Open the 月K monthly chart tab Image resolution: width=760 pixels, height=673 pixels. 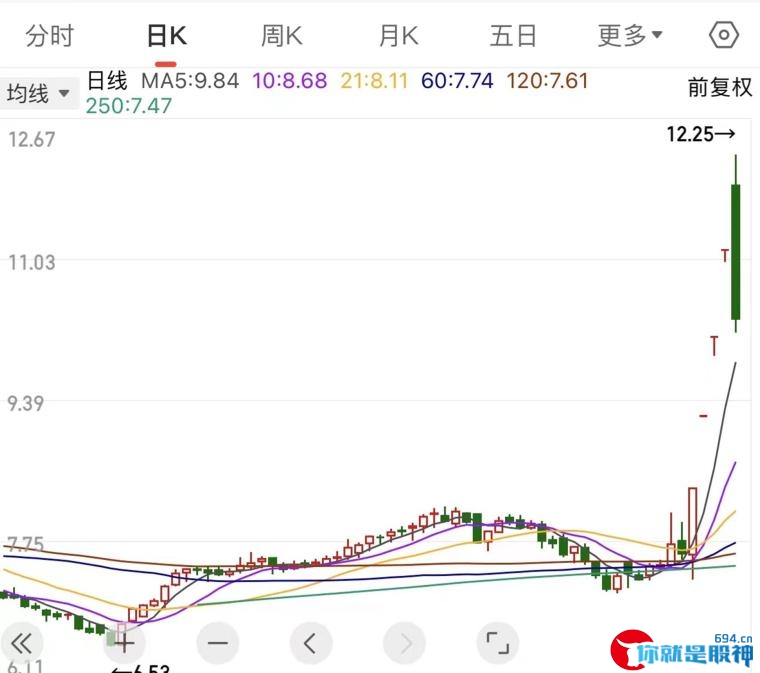click(x=398, y=36)
